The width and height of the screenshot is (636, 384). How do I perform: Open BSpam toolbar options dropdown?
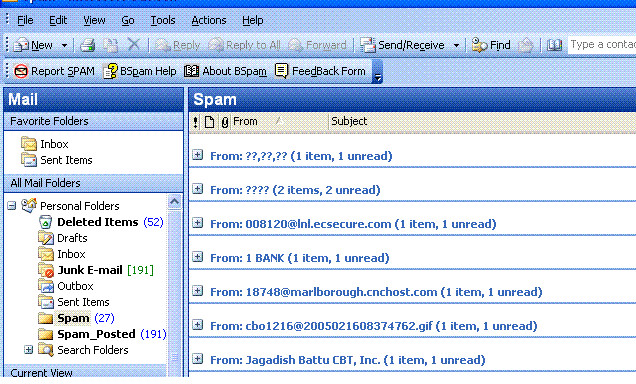(377, 71)
